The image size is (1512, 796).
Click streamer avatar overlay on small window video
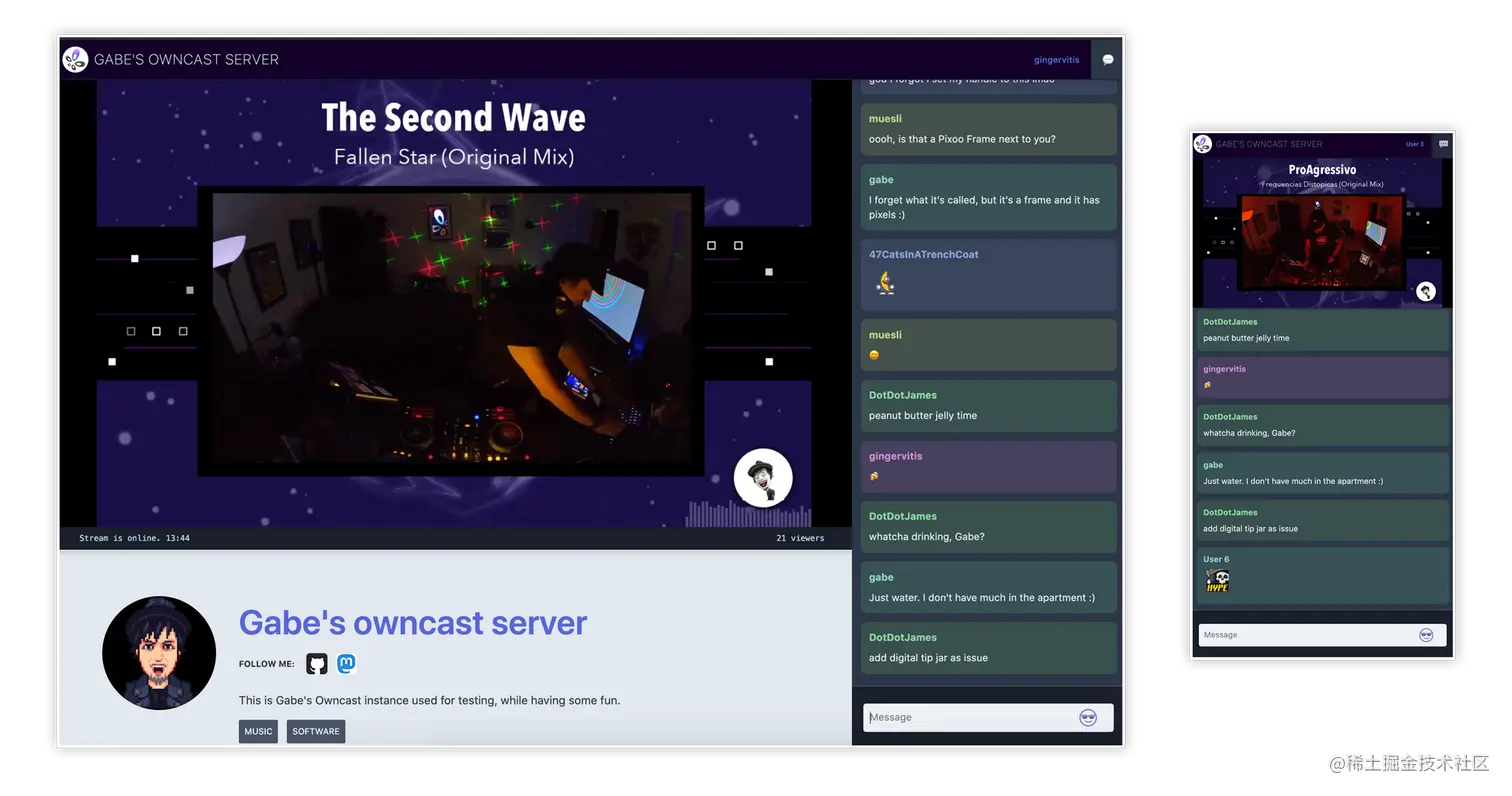click(x=1426, y=291)
